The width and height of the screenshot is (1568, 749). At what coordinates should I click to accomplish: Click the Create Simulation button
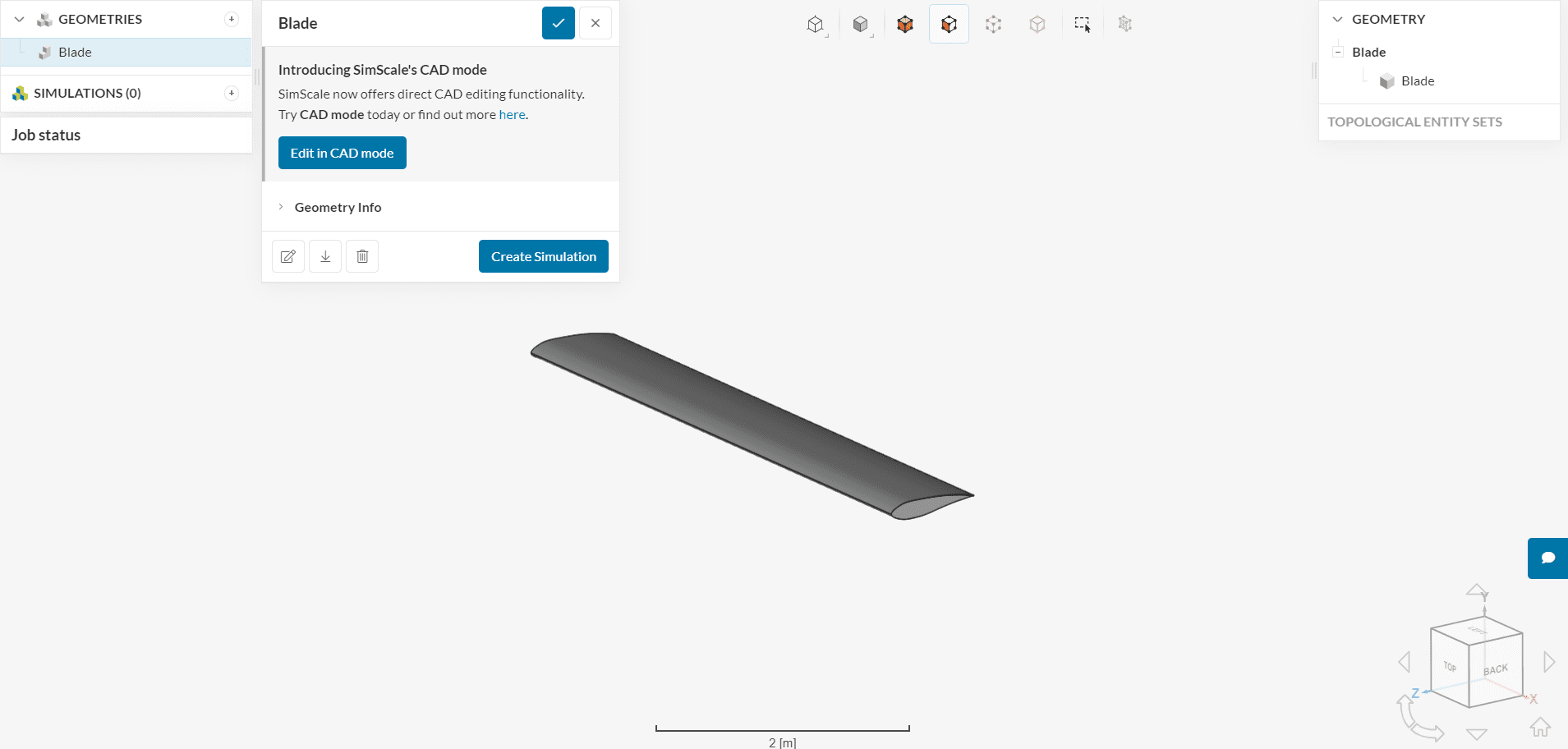(544, 256)
